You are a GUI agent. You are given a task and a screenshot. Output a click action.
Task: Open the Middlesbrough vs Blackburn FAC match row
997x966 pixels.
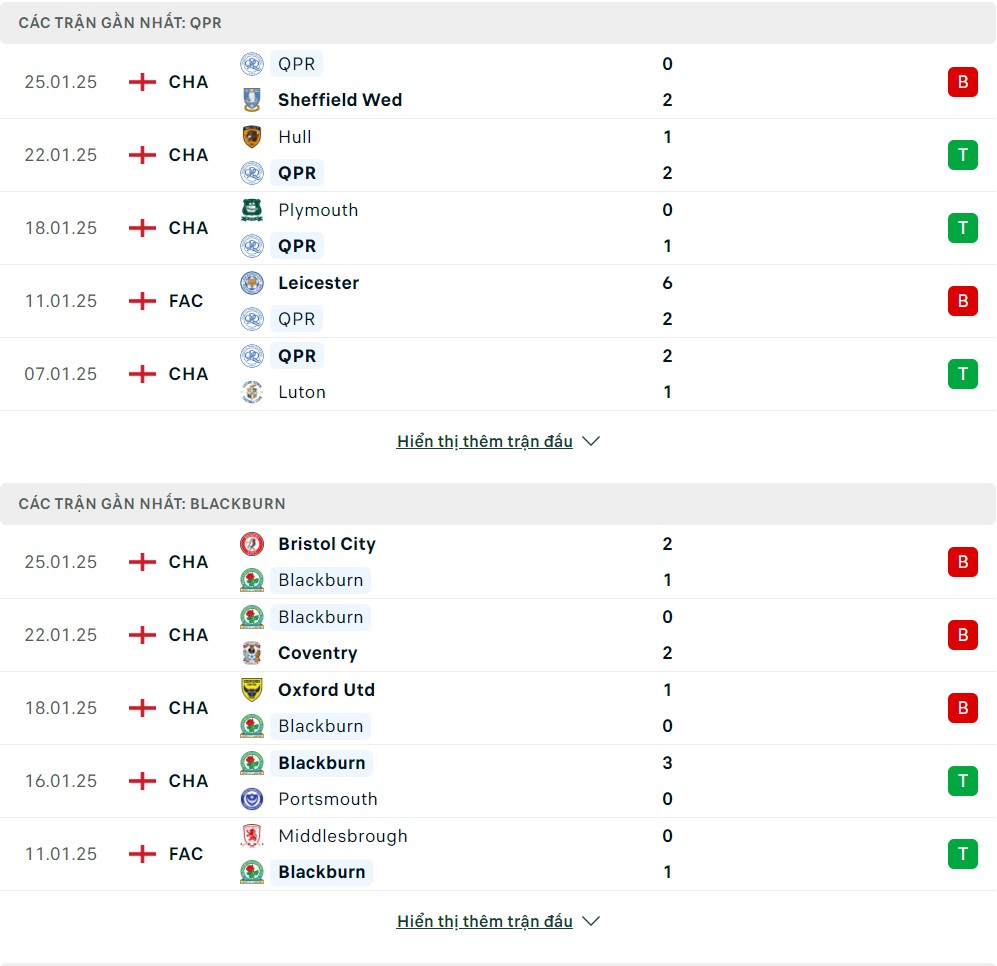pos(498,854)
